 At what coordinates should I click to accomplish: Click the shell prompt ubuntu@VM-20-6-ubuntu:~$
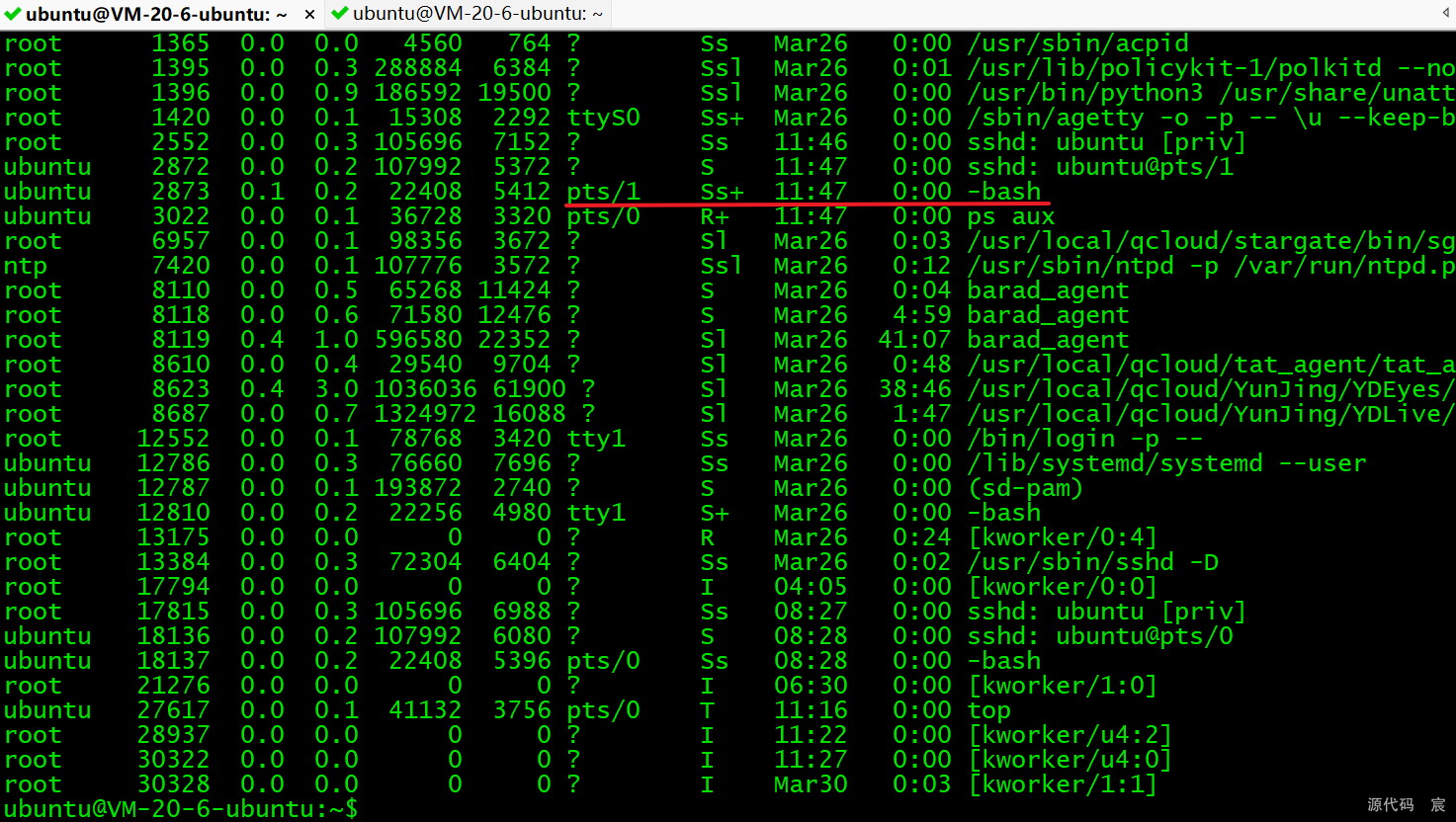point(181,809)
